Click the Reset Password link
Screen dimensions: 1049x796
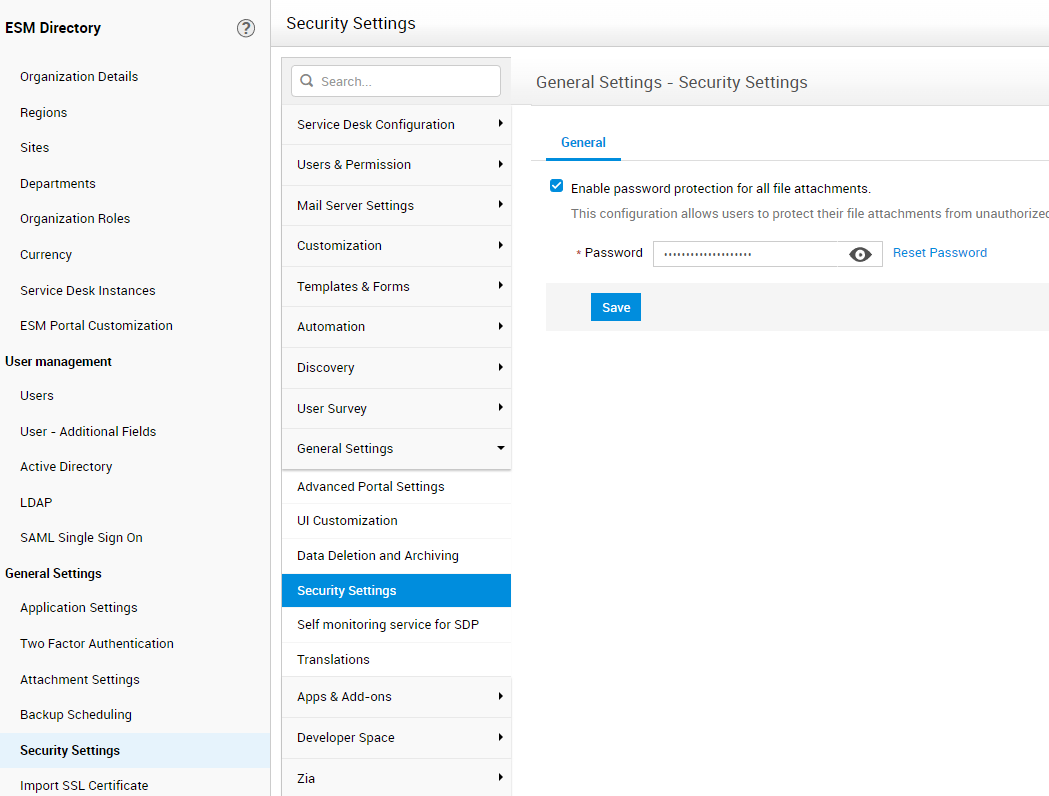(x=939, y=253)
